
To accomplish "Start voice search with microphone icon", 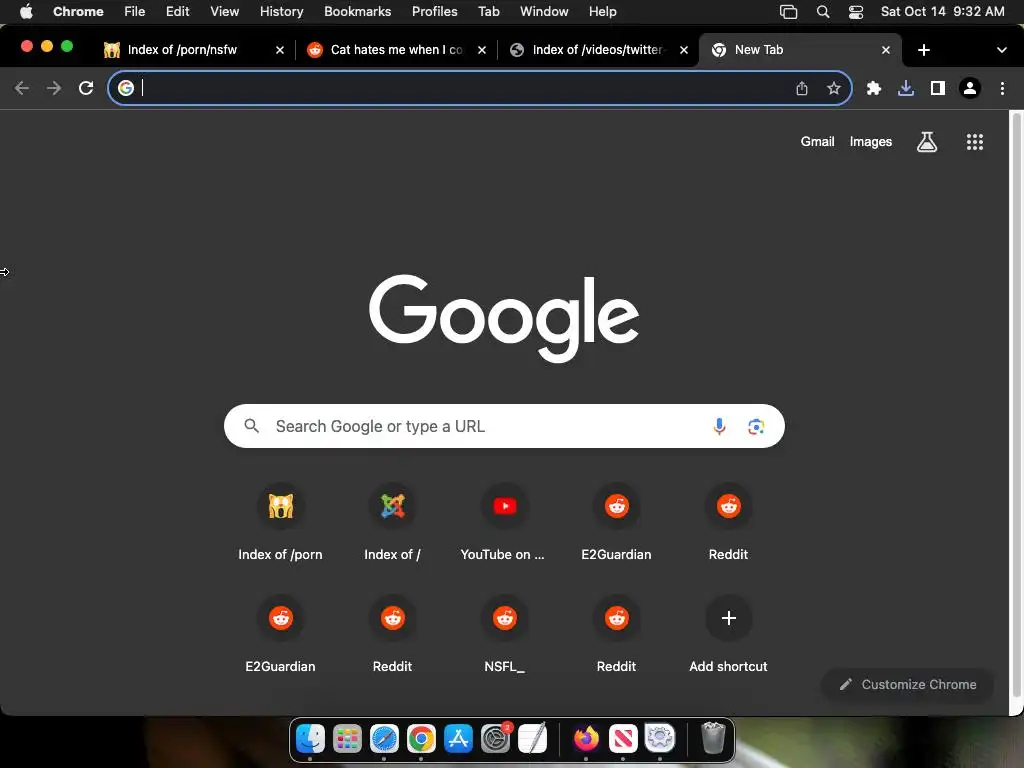I will tap(719, 426).
